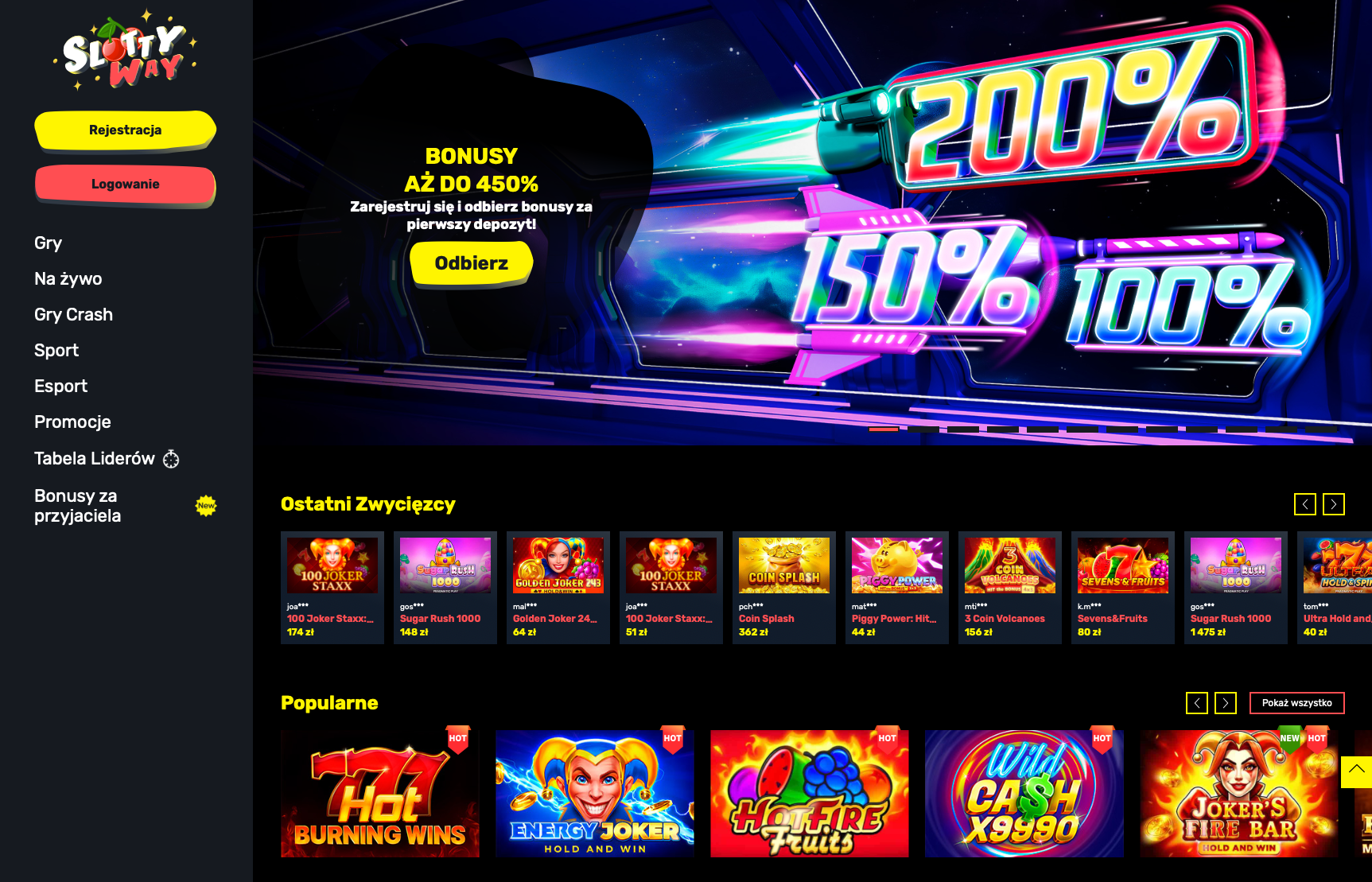Show previous winners in Ostatni Zwycięzcy
Viewport: 1372px width, 882px height.
(1305, 504)
